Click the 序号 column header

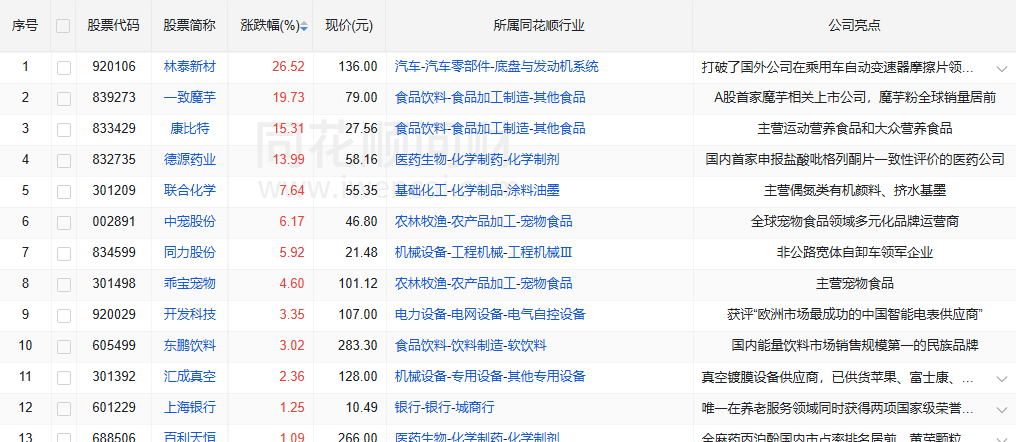coord(25,26)
